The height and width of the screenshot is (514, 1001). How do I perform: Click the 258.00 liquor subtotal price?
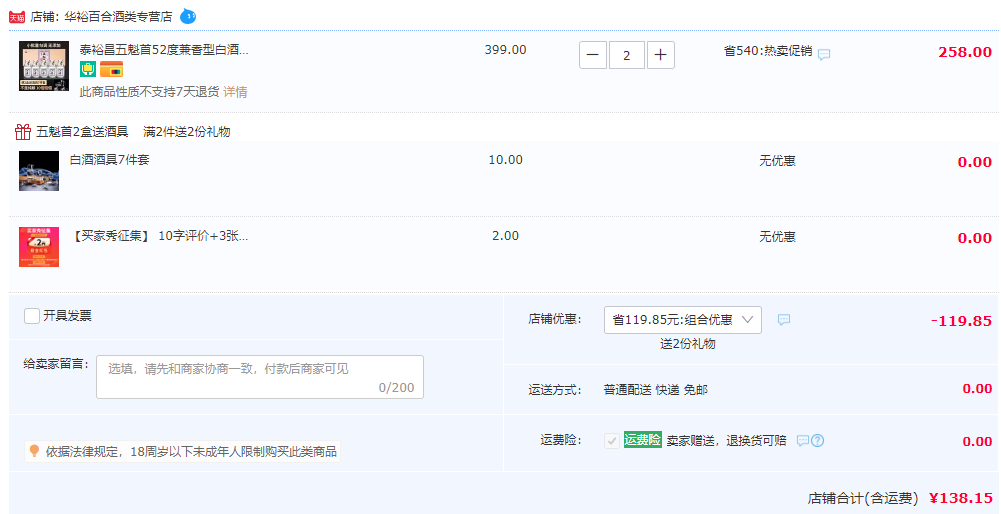pos(965,52)
